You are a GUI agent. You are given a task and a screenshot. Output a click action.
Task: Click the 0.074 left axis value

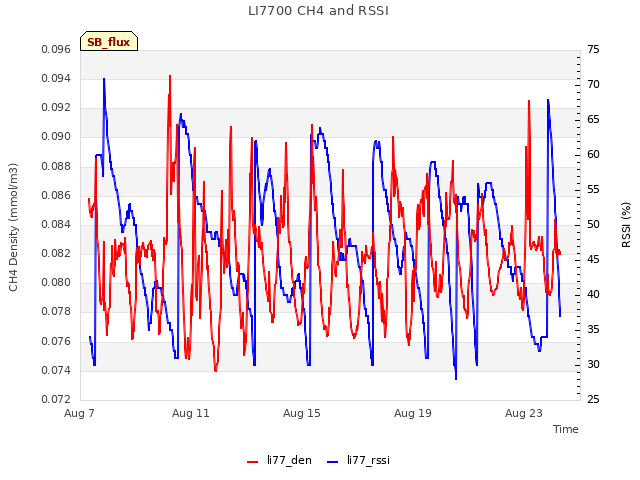[x=56, y=371]
